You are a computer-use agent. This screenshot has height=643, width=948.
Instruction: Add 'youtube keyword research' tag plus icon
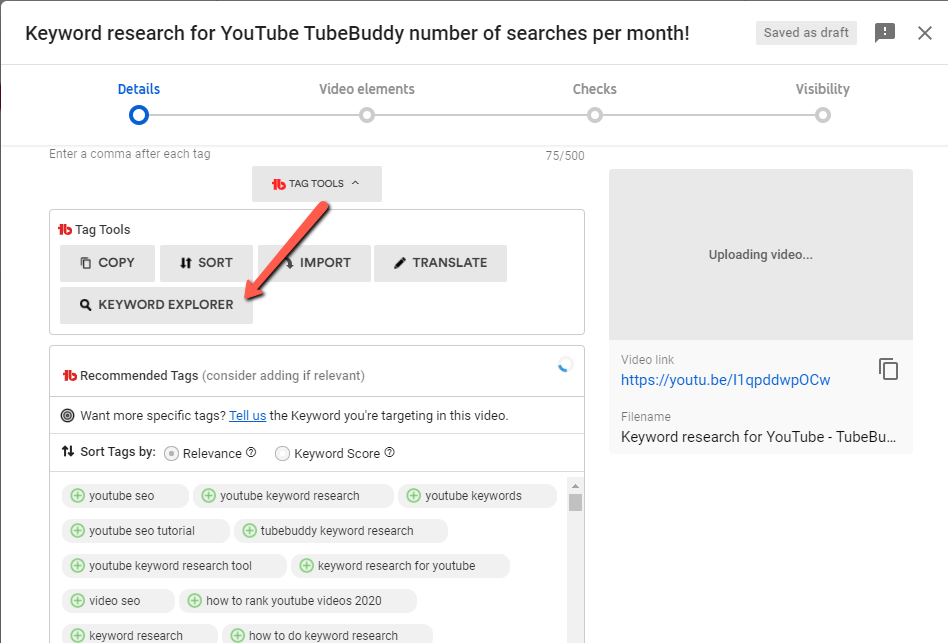pos(208,496)
